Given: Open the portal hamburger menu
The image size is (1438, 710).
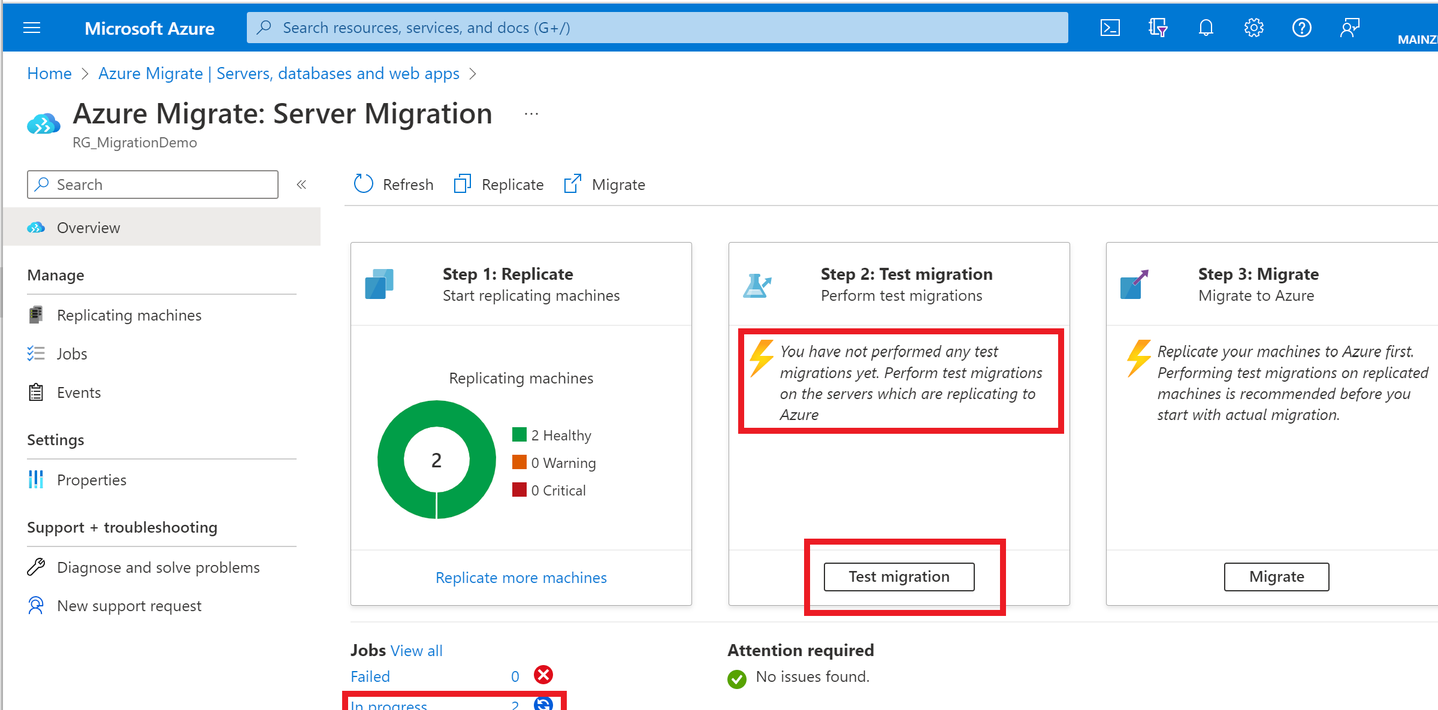Looking at the screenshot, I should (32, 28).
